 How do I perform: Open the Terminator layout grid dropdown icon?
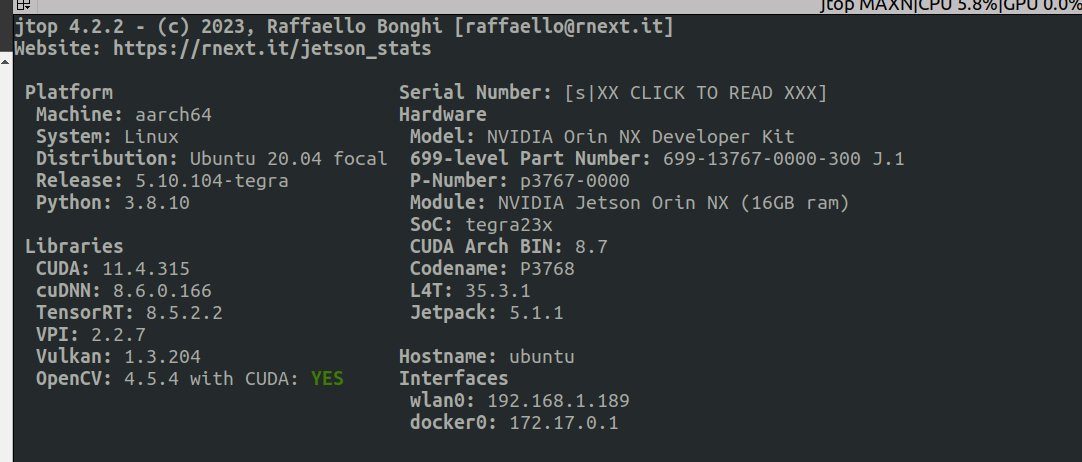tap(22, 6)
